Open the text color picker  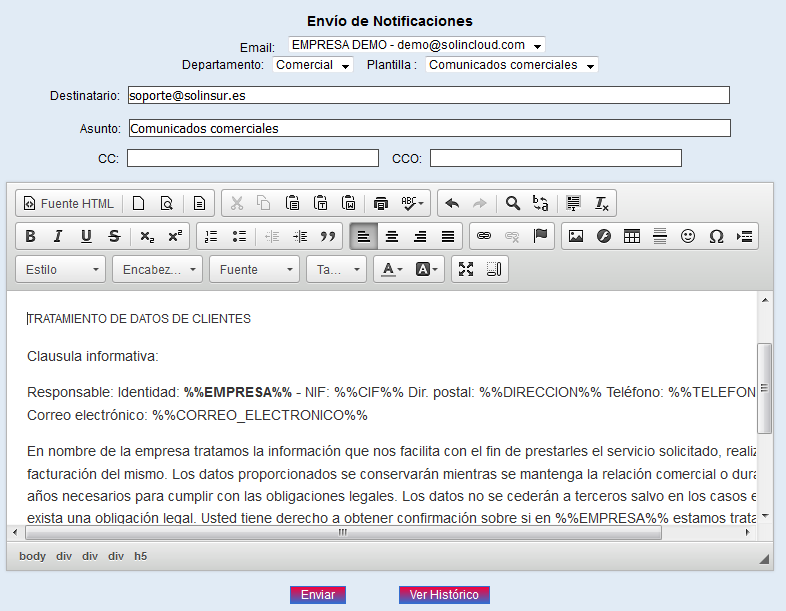tap(392, 269)
